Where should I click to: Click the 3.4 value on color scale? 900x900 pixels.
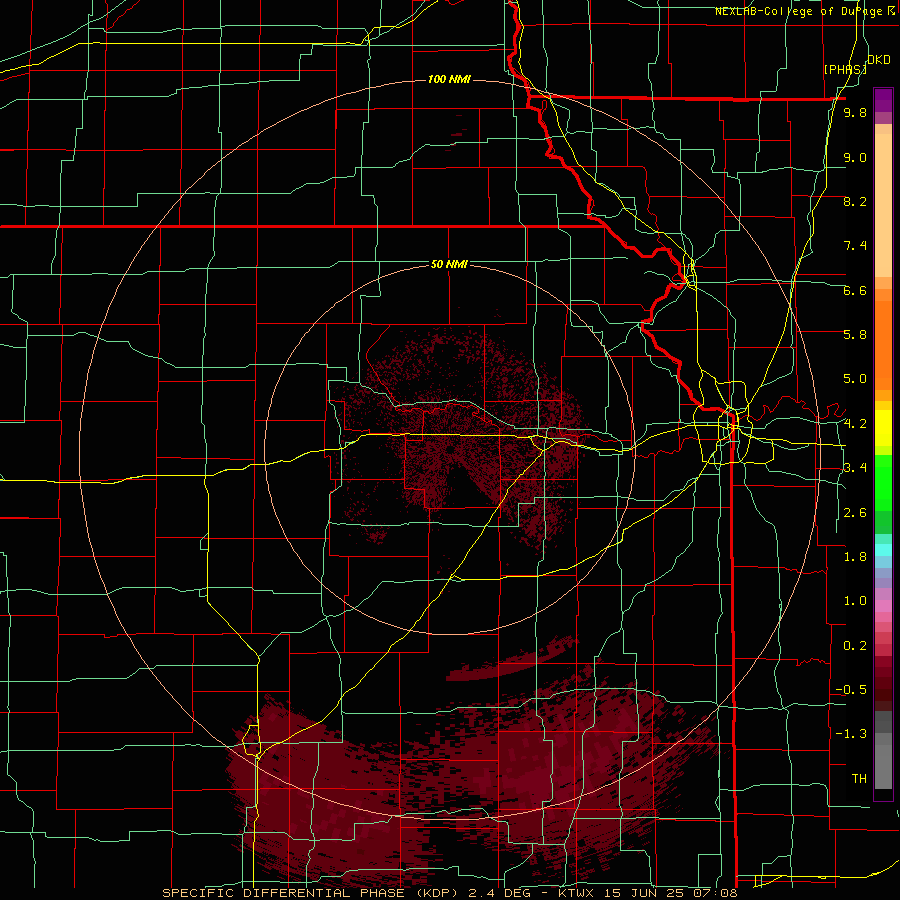[x=855, y=468]
